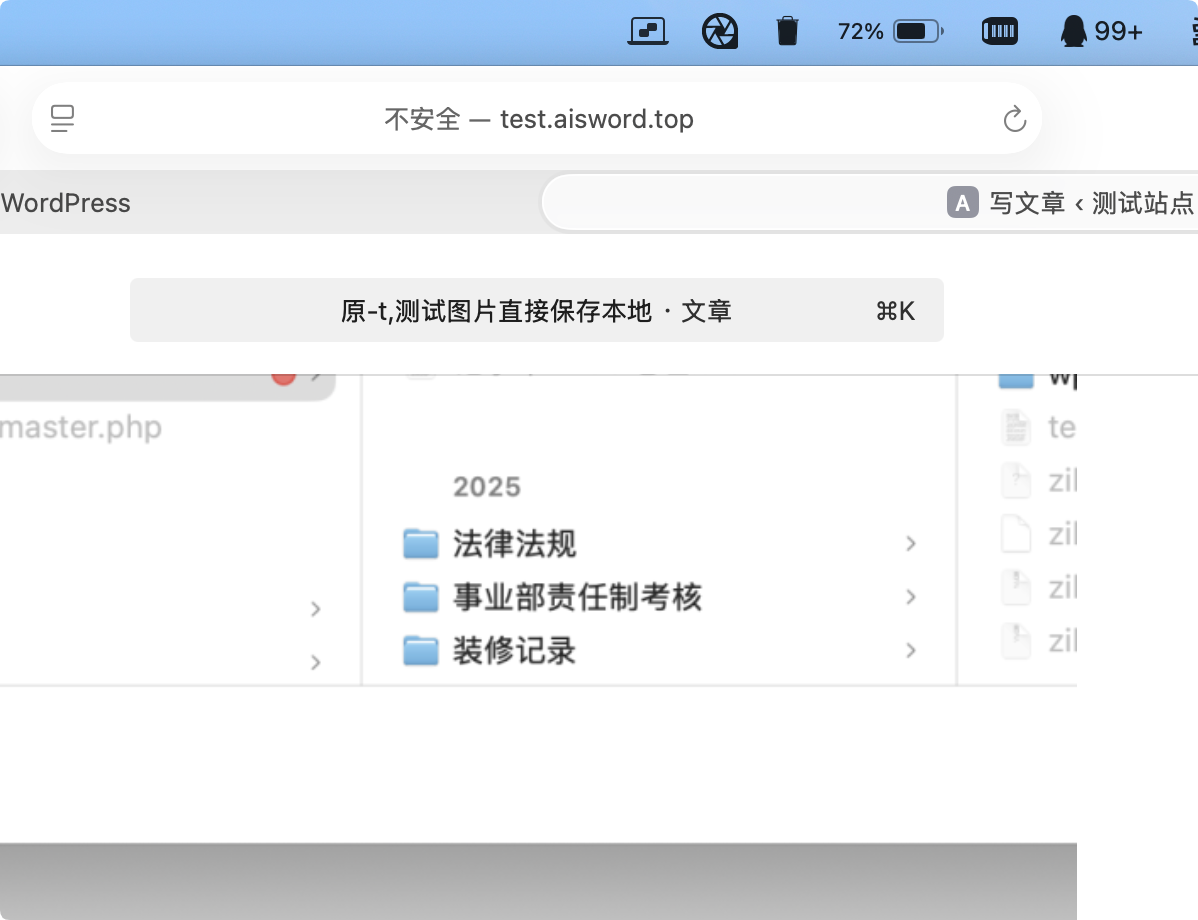
Task: Reload the page with the refresh icon
Action: pos(1014,120)
